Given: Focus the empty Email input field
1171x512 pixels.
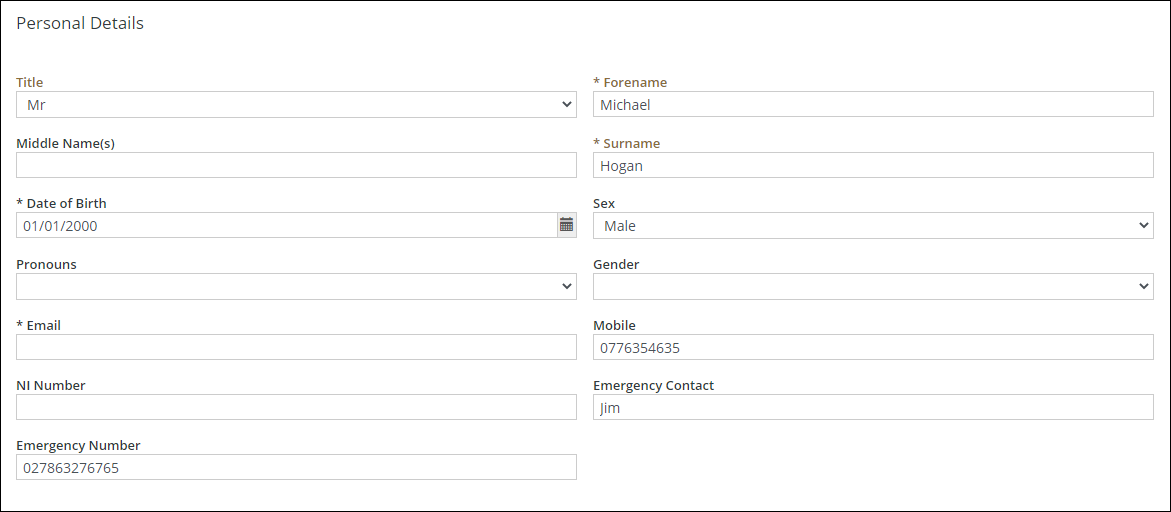Looking at the screenshot, I should (296, 347).
